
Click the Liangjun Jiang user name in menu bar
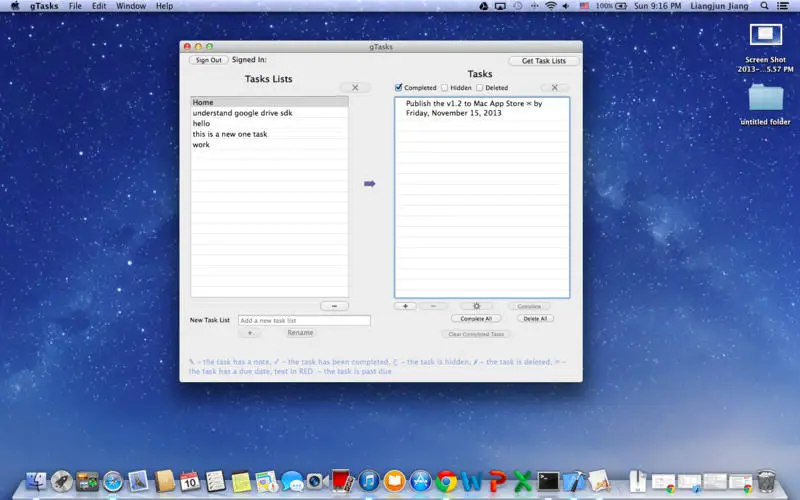[x=719, y=6]
